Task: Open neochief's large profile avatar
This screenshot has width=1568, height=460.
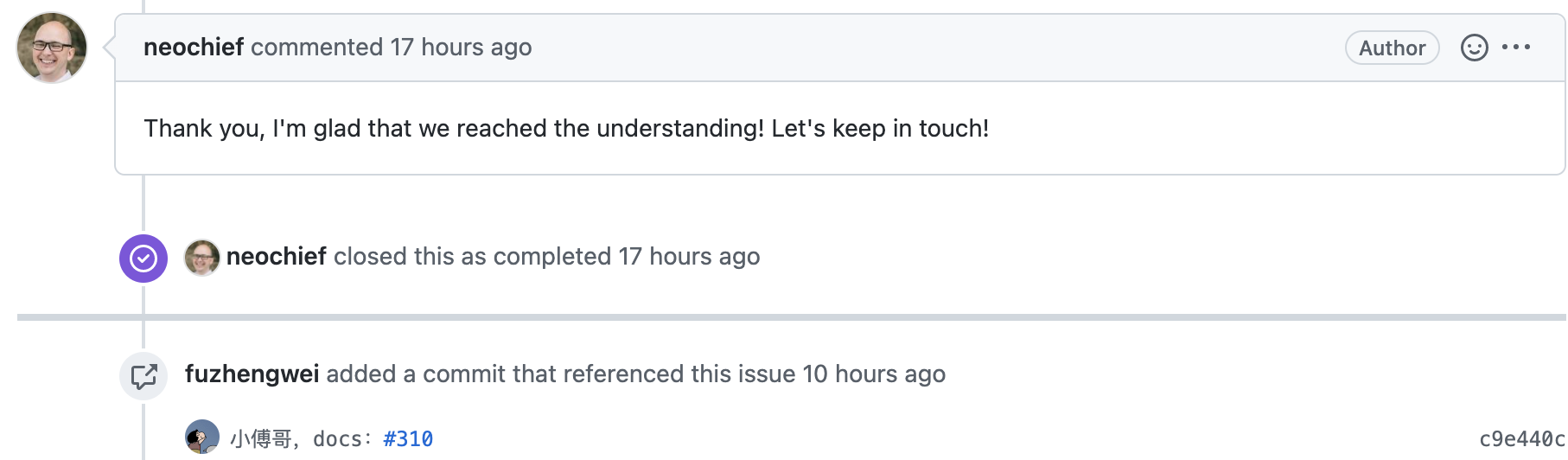Action: click(x=52, y=48)
